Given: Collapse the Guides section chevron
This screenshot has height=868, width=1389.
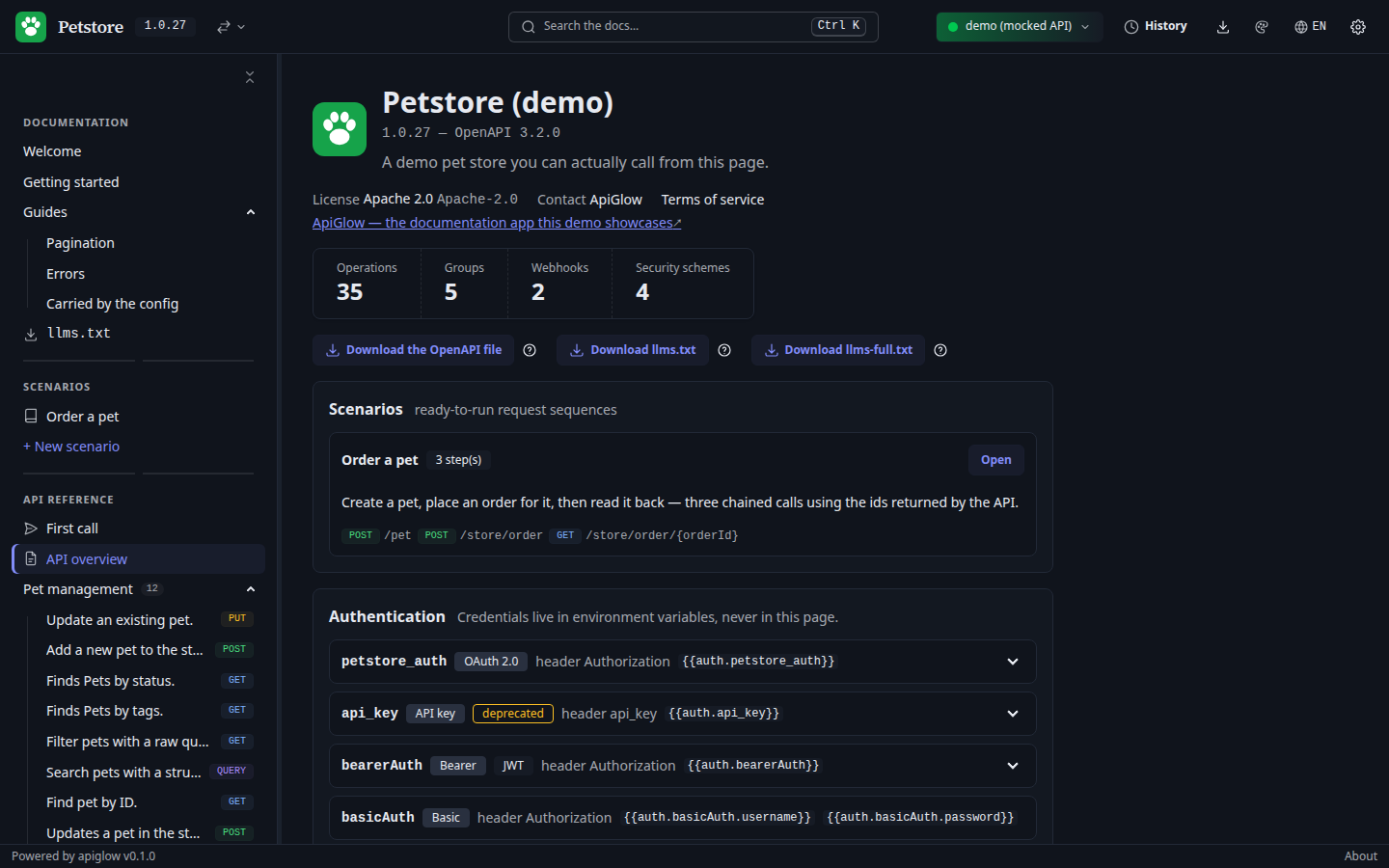Looking at the screenshot, I should click(x=251, y=212).
